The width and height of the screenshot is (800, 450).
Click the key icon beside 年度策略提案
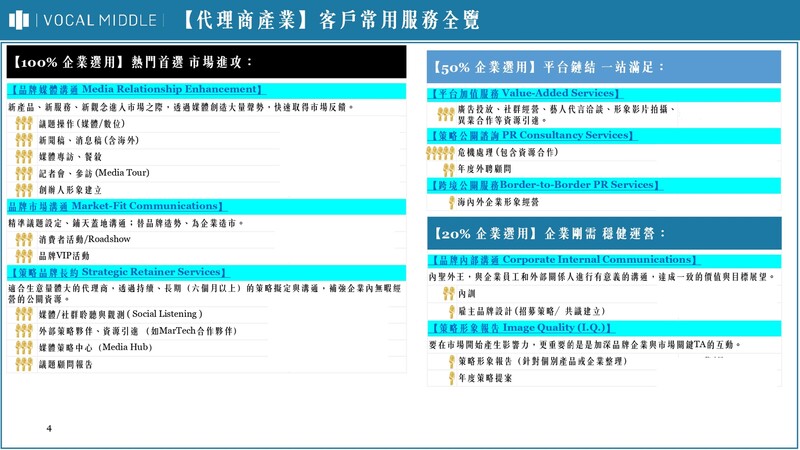[x=447, y=377]
